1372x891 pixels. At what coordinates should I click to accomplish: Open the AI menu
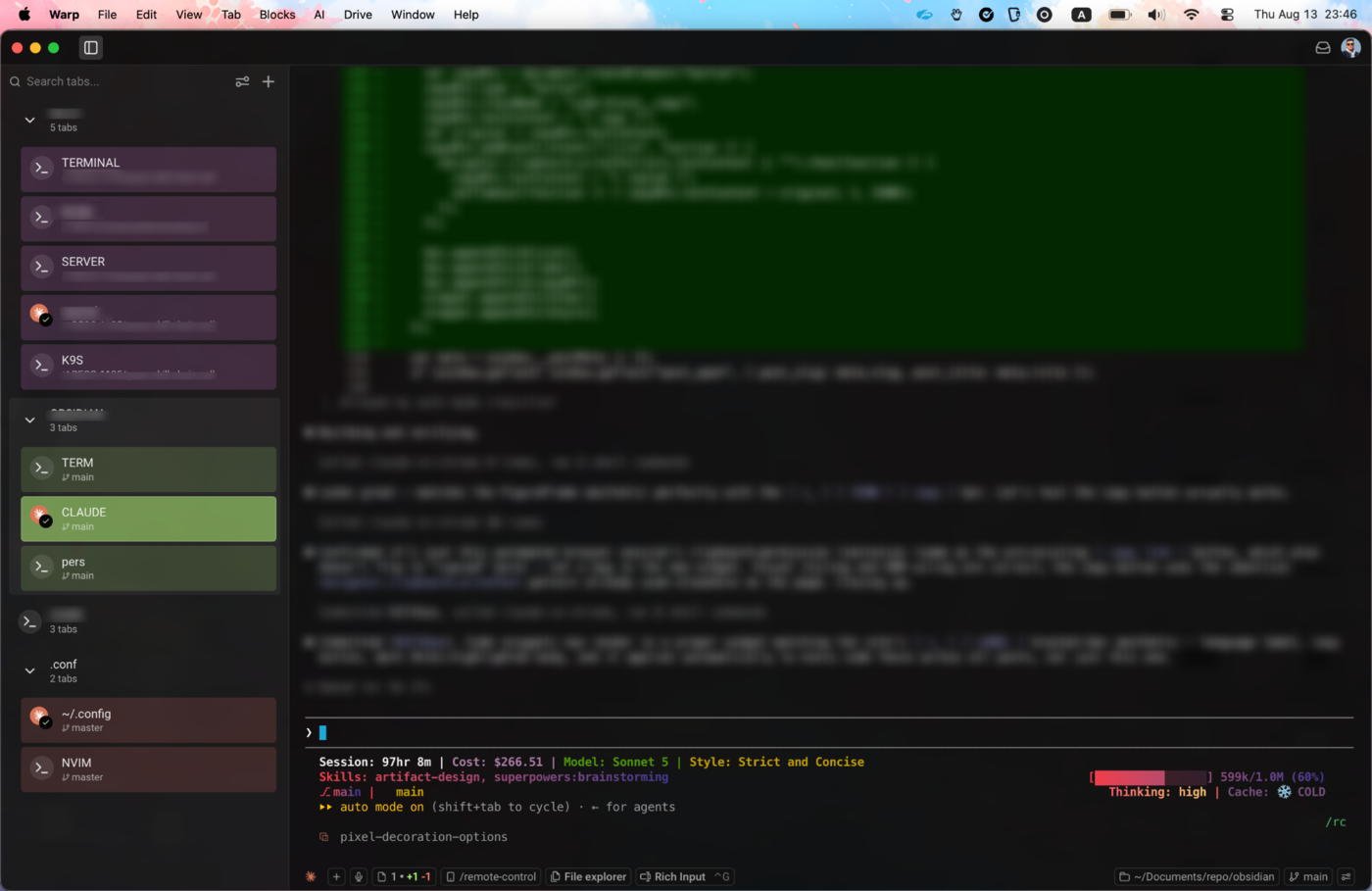click(x=319, y=15)
